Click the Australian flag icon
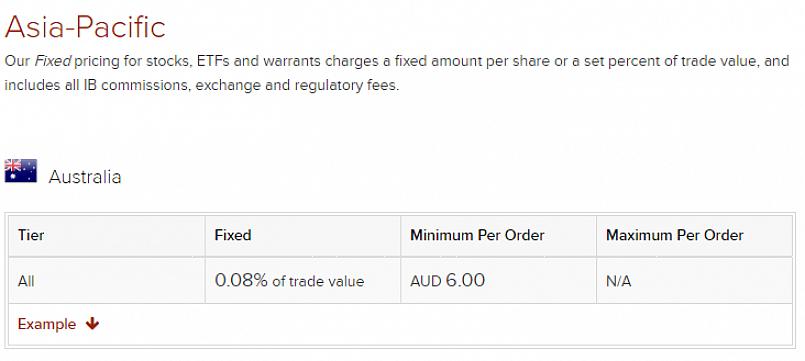The image size is (805, 361). click(x=21, y=171)
